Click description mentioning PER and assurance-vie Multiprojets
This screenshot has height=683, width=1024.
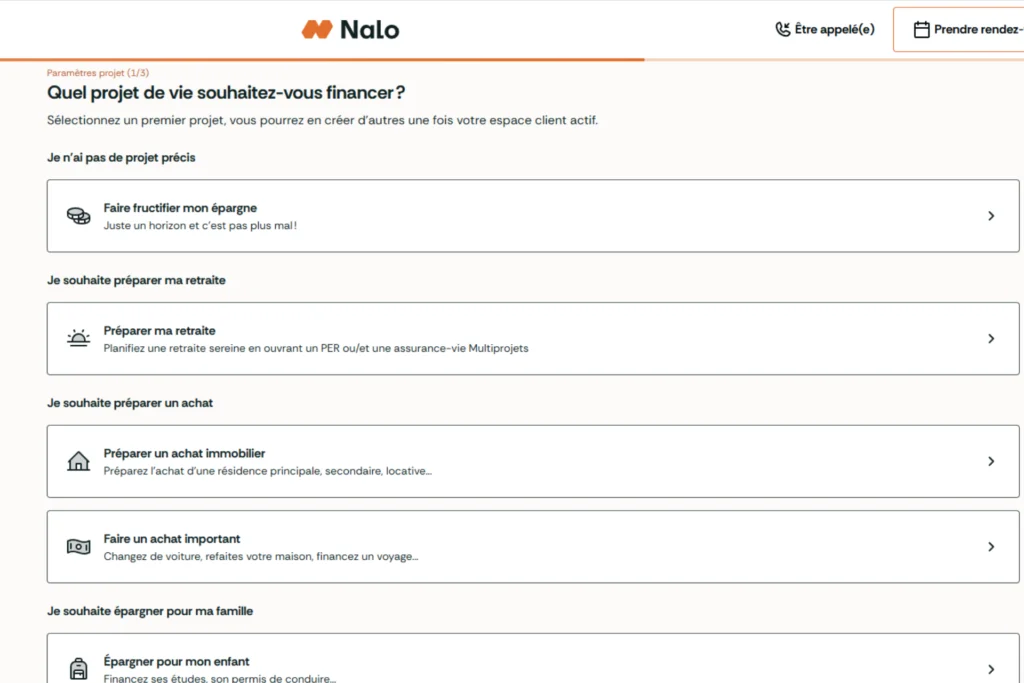(316, 348)
